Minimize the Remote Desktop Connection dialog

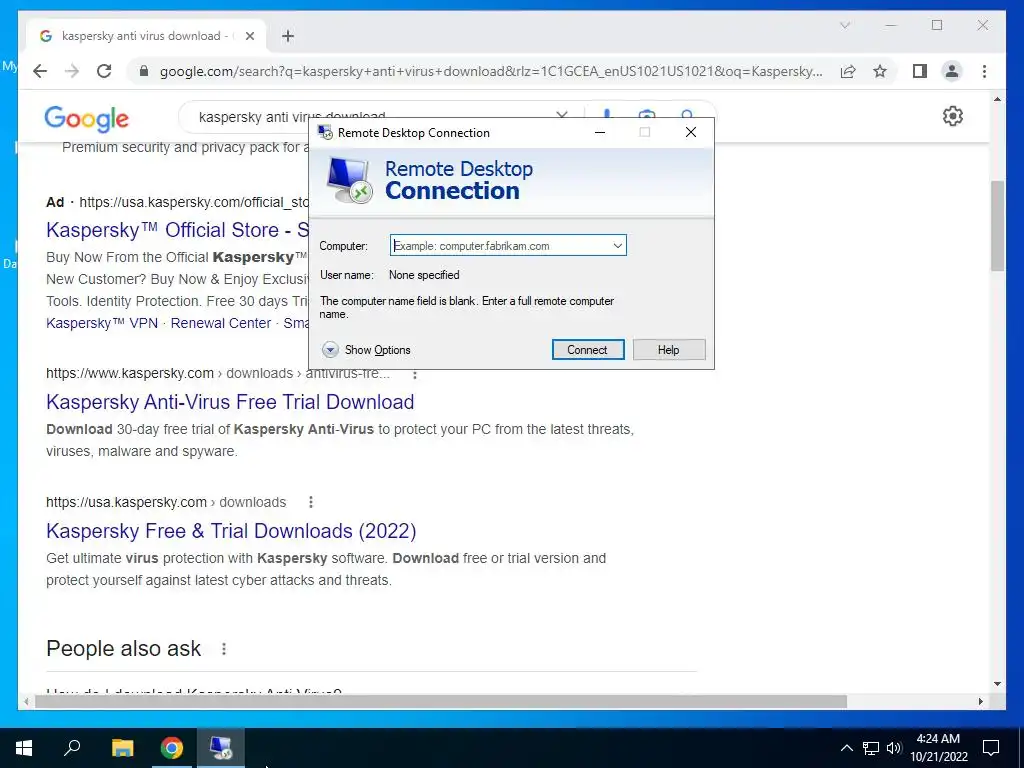pos(600,133)
